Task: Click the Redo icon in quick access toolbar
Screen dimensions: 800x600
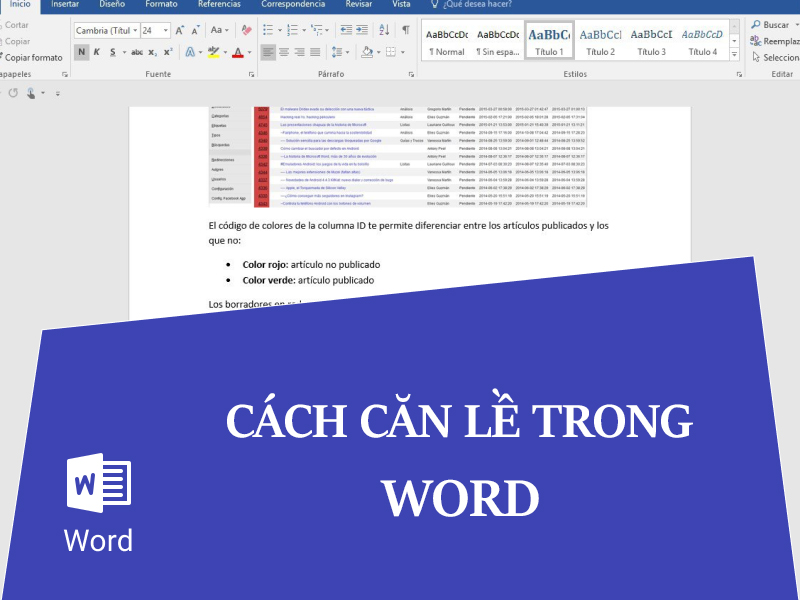Action: point(13,93)
